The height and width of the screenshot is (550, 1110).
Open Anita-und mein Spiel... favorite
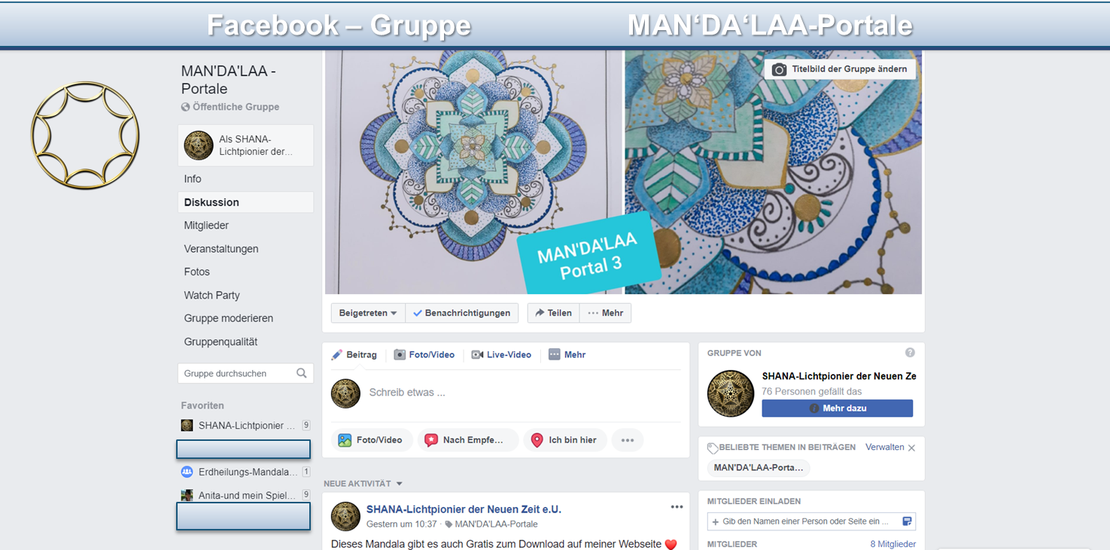click(x=246, y=495)
